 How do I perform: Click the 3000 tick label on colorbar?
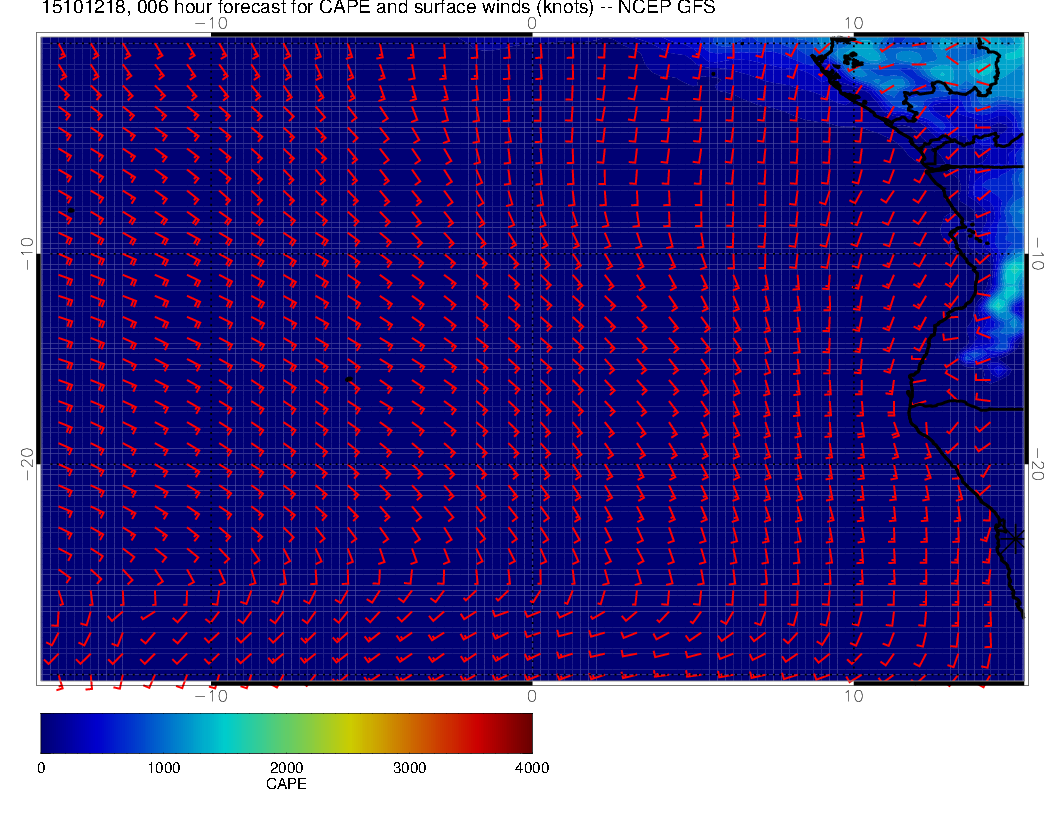tap(409, 767)
